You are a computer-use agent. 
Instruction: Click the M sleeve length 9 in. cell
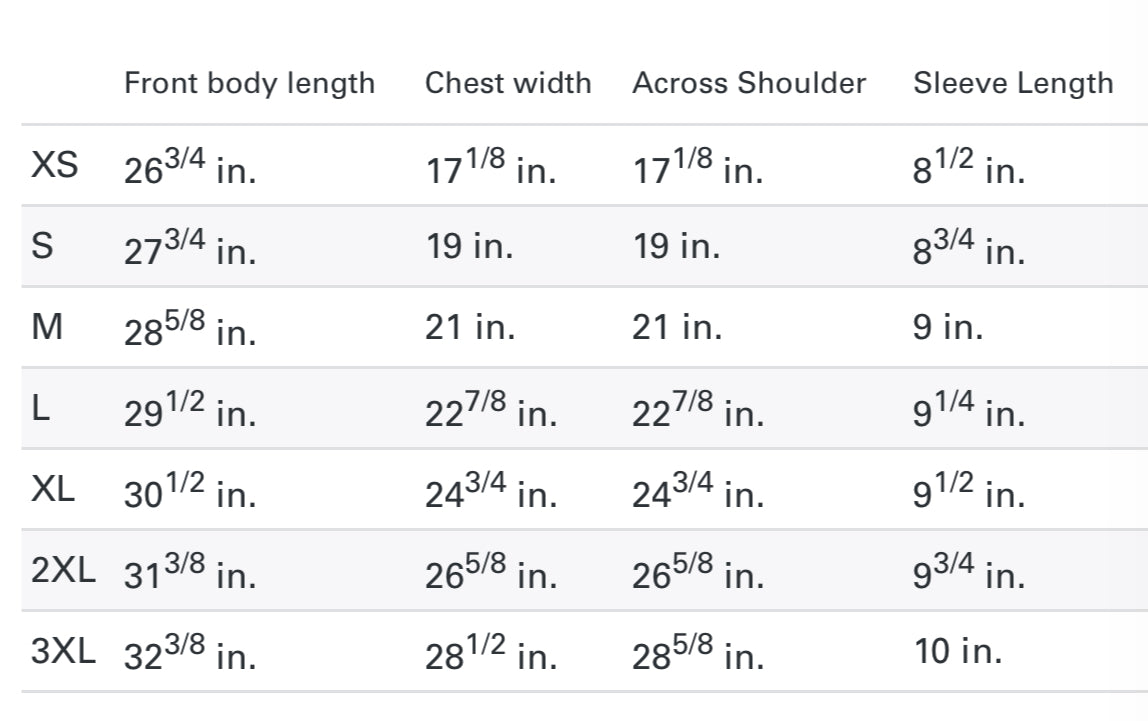(947, 328)
